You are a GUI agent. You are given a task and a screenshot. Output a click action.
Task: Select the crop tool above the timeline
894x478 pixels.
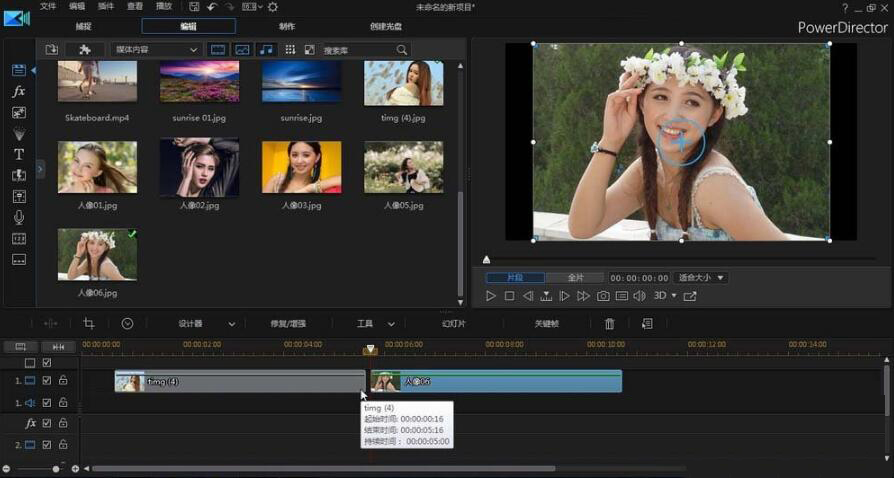click(89, 324)
